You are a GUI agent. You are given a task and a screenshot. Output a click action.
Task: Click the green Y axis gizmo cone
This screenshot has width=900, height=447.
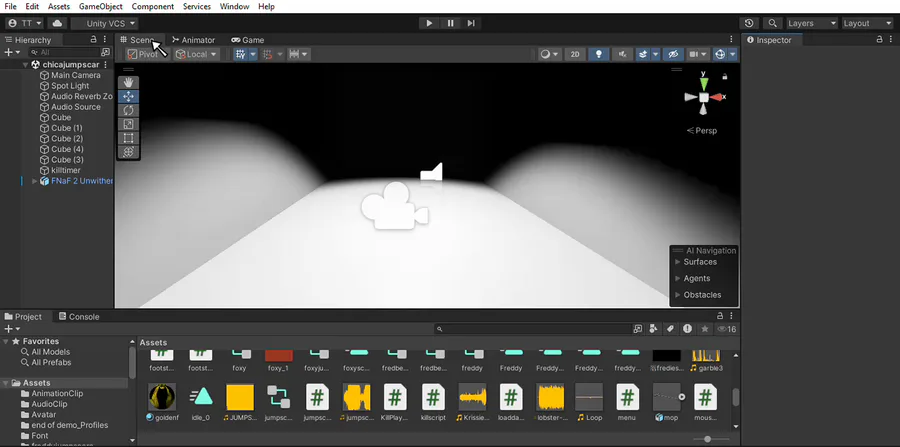tap(704, 85)
